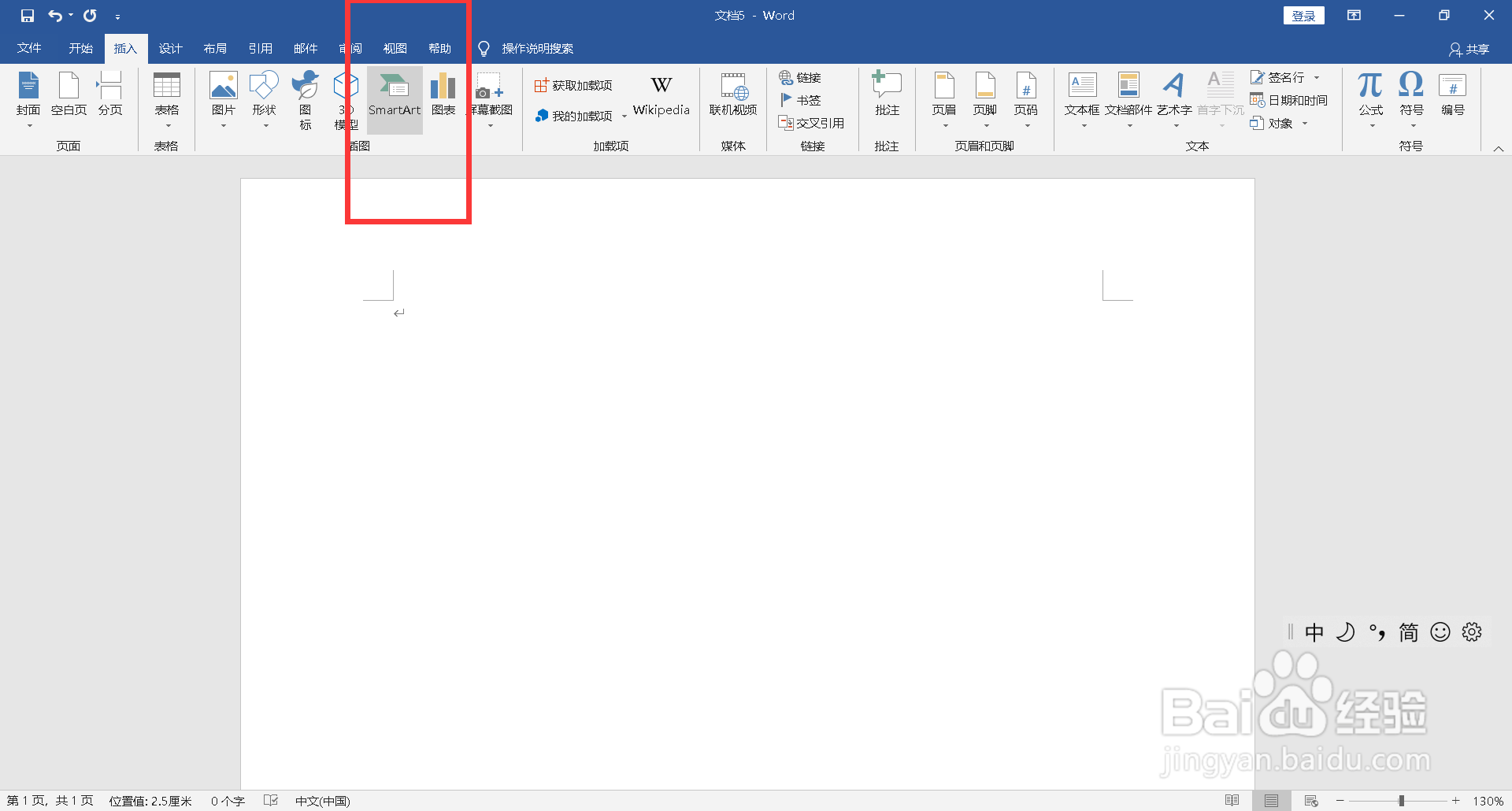Switch to Web Layout view
This screenshot has width=1512, height=811.
pos(1310,801)
